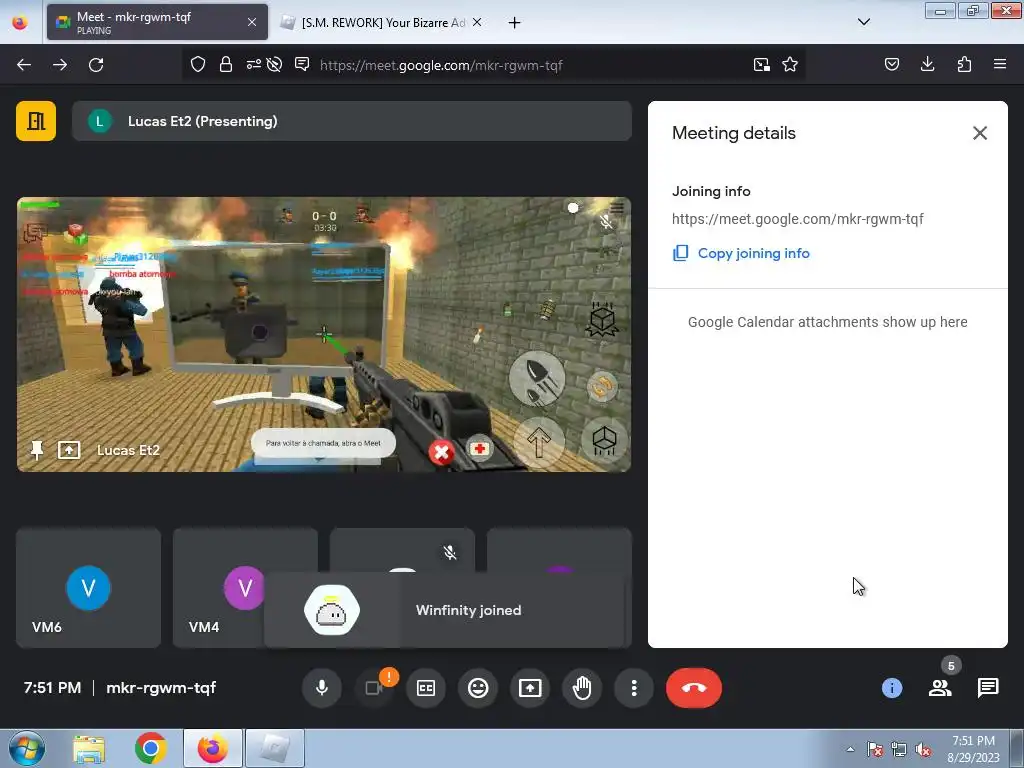Open the extensions puzzle icon

[964, 64]
